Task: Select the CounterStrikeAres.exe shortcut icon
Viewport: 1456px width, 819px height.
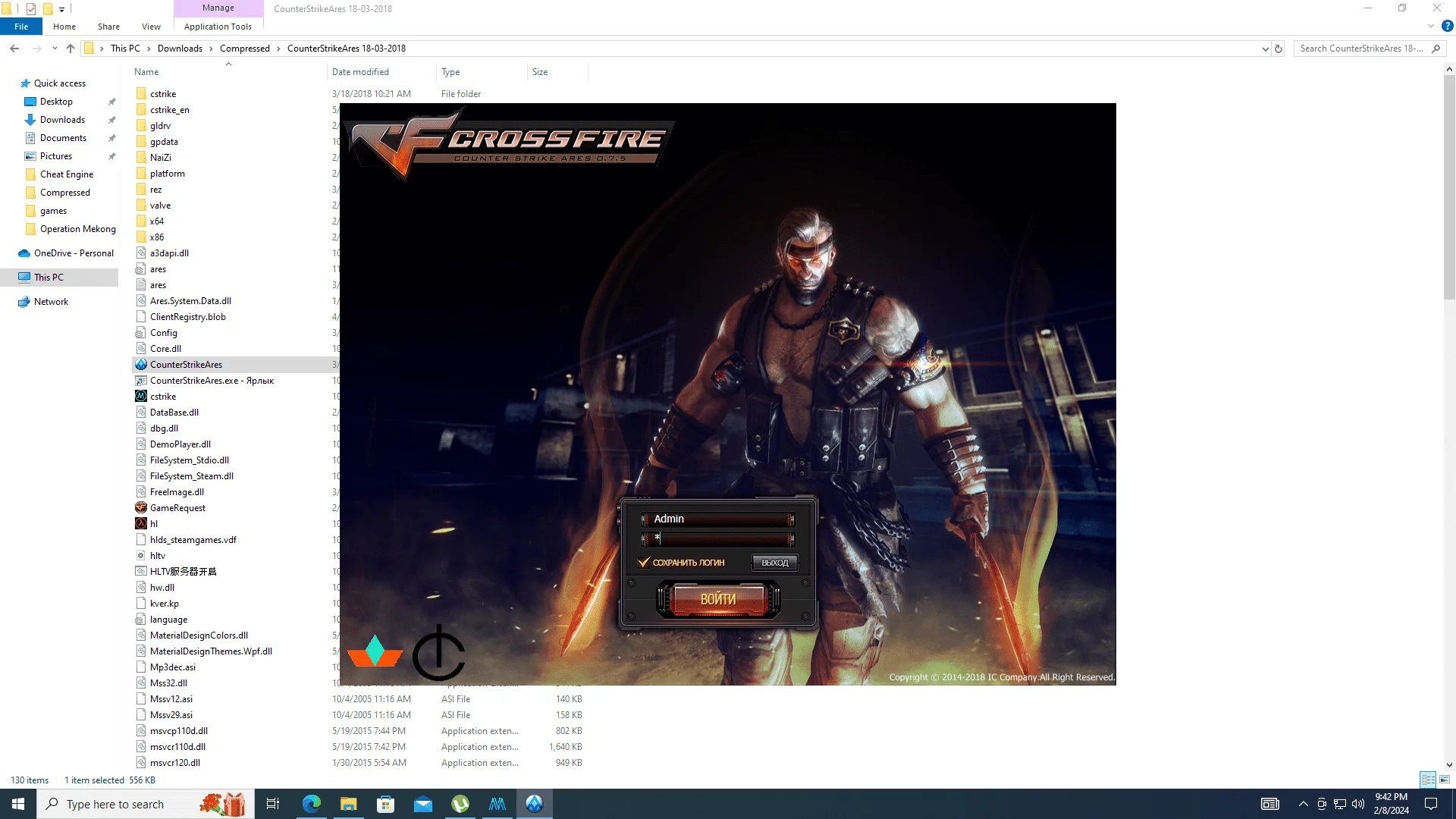Action: coord(141,381)
